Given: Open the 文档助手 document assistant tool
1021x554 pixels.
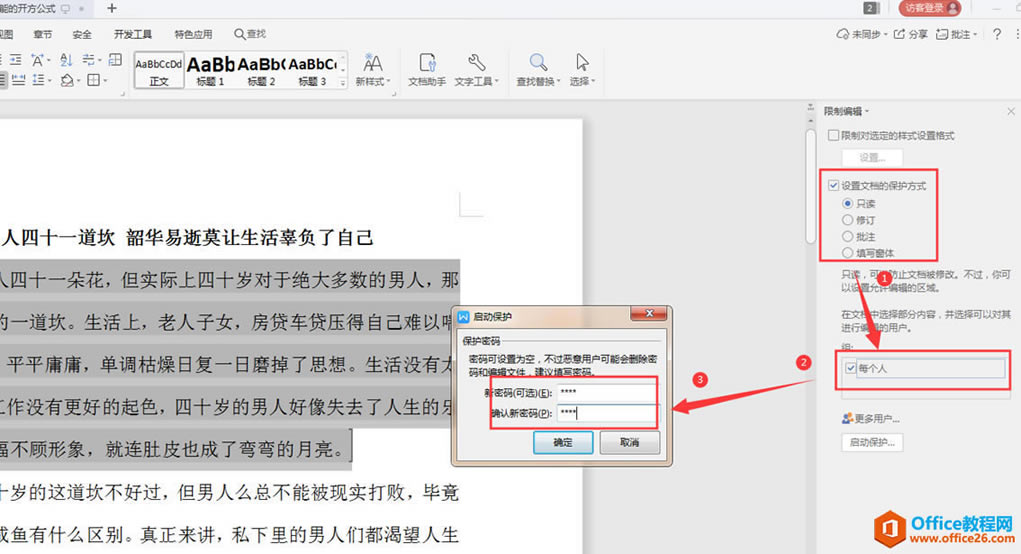Looking at the screenshot, I should coord(427,69).
